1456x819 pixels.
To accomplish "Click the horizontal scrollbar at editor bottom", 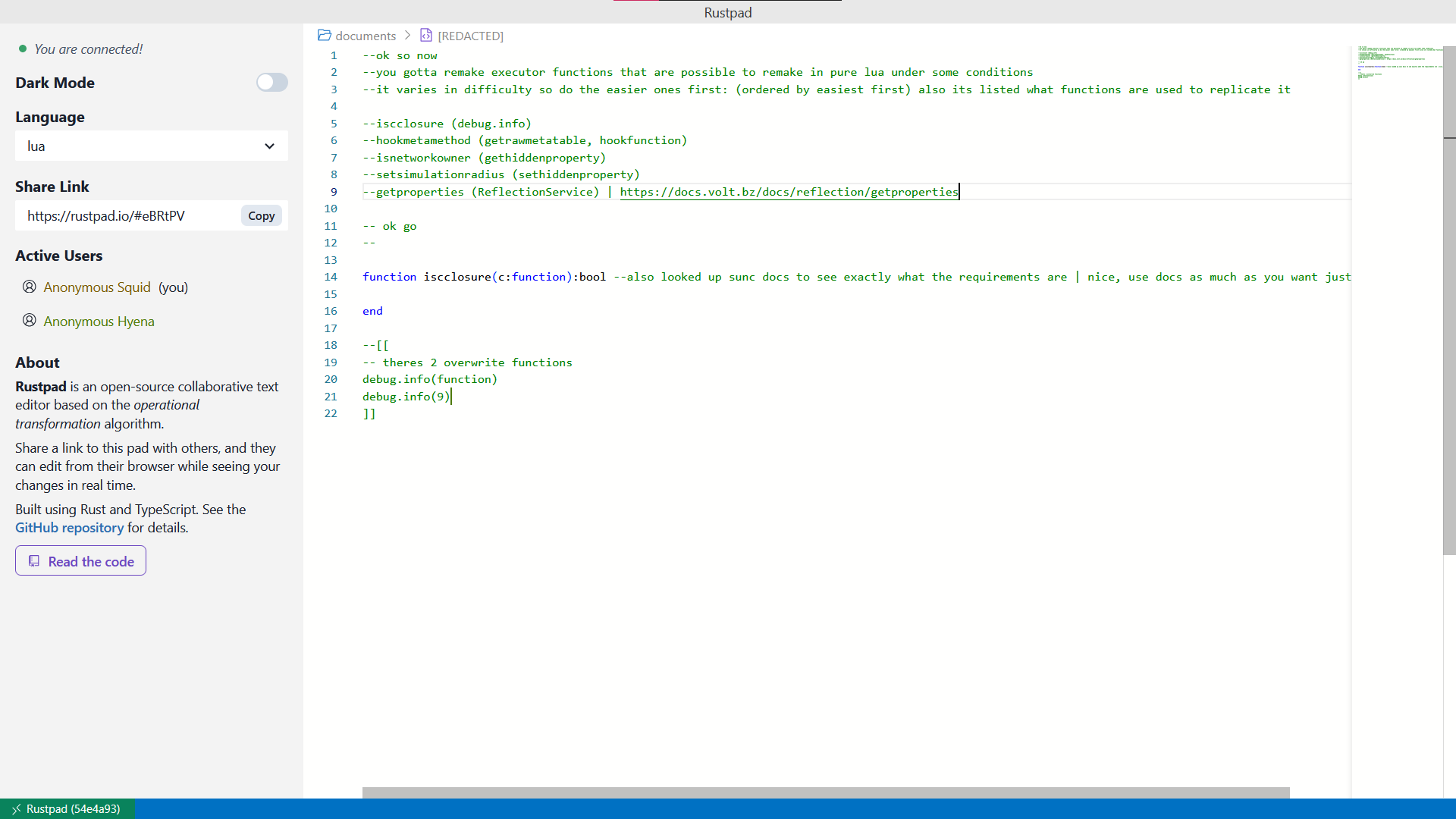I will coord(825,792).
